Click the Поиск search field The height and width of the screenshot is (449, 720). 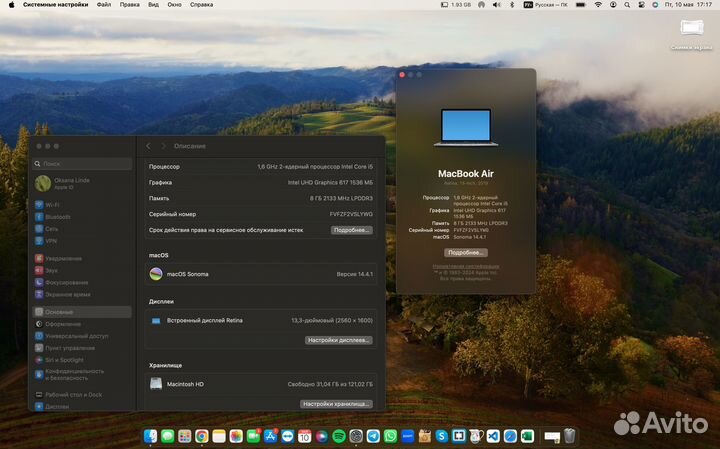[x=82, y=163]
